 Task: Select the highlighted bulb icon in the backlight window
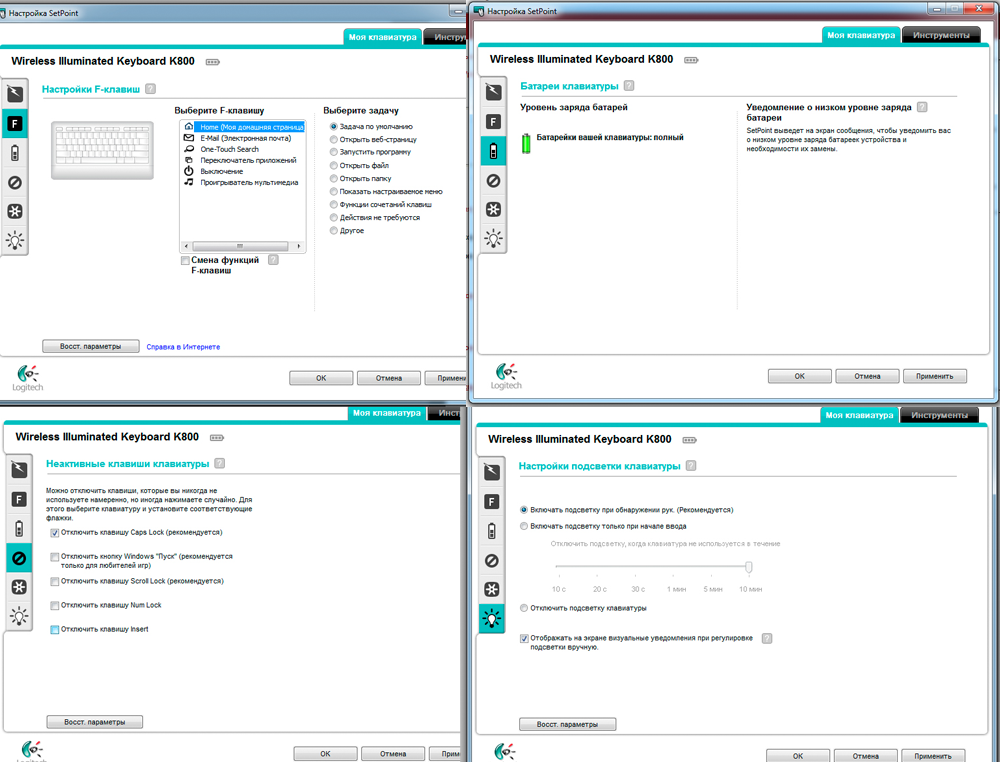(492, 619)
